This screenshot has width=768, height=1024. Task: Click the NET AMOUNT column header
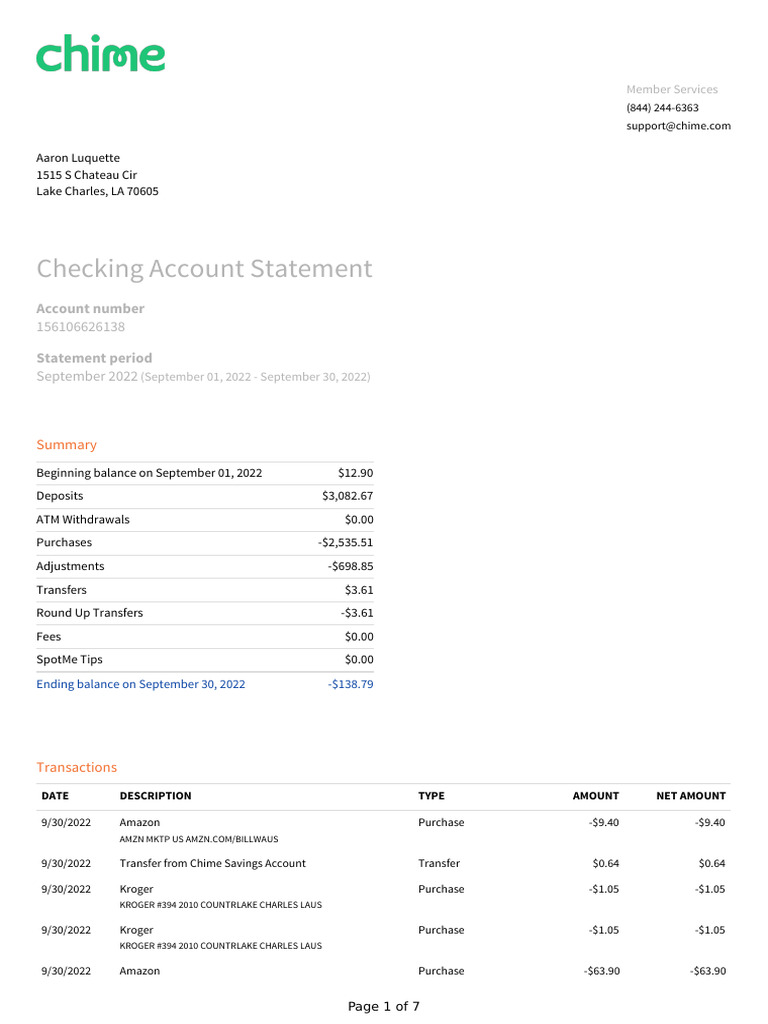[691, 796]
